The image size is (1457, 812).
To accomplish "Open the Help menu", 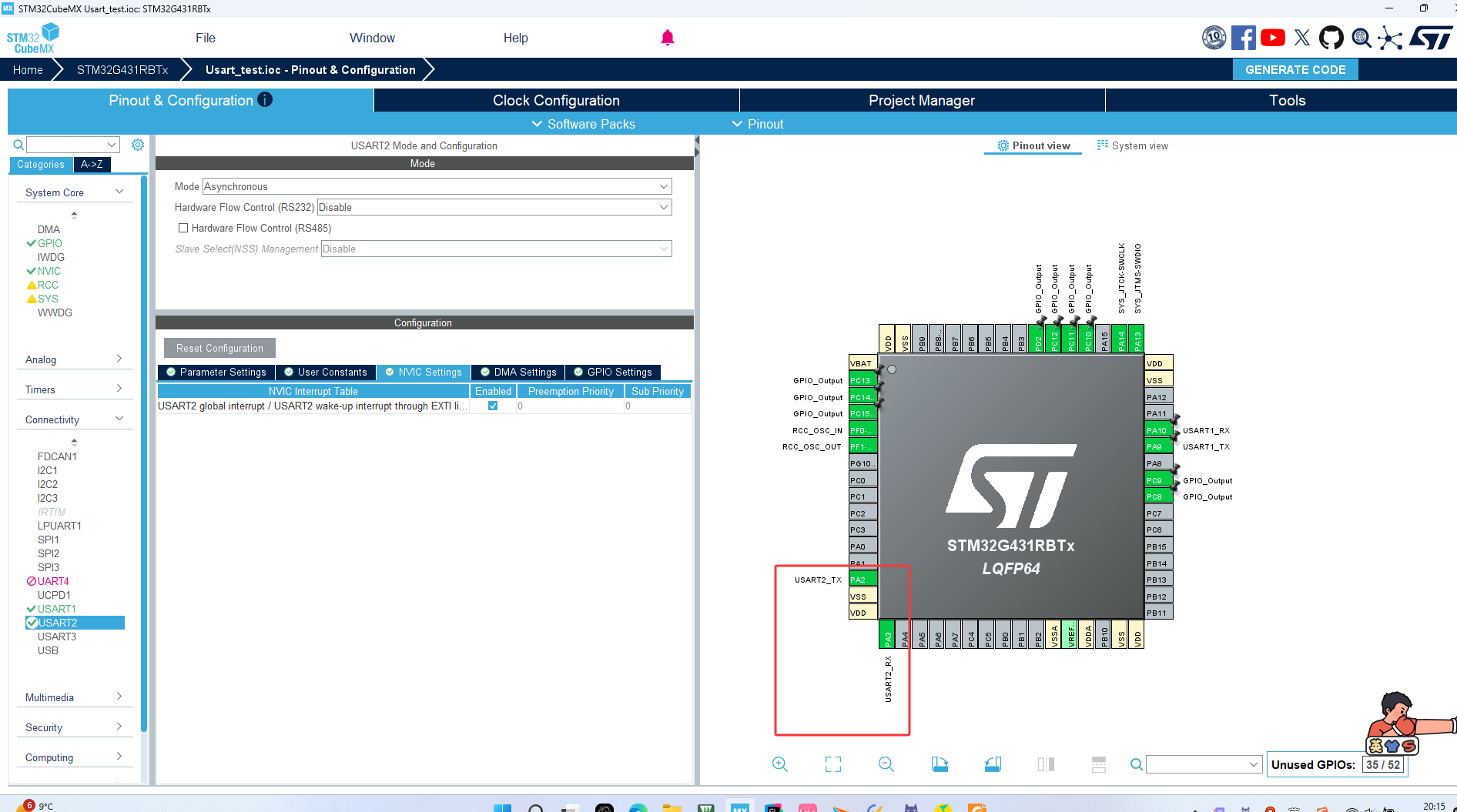I will 516,38.
